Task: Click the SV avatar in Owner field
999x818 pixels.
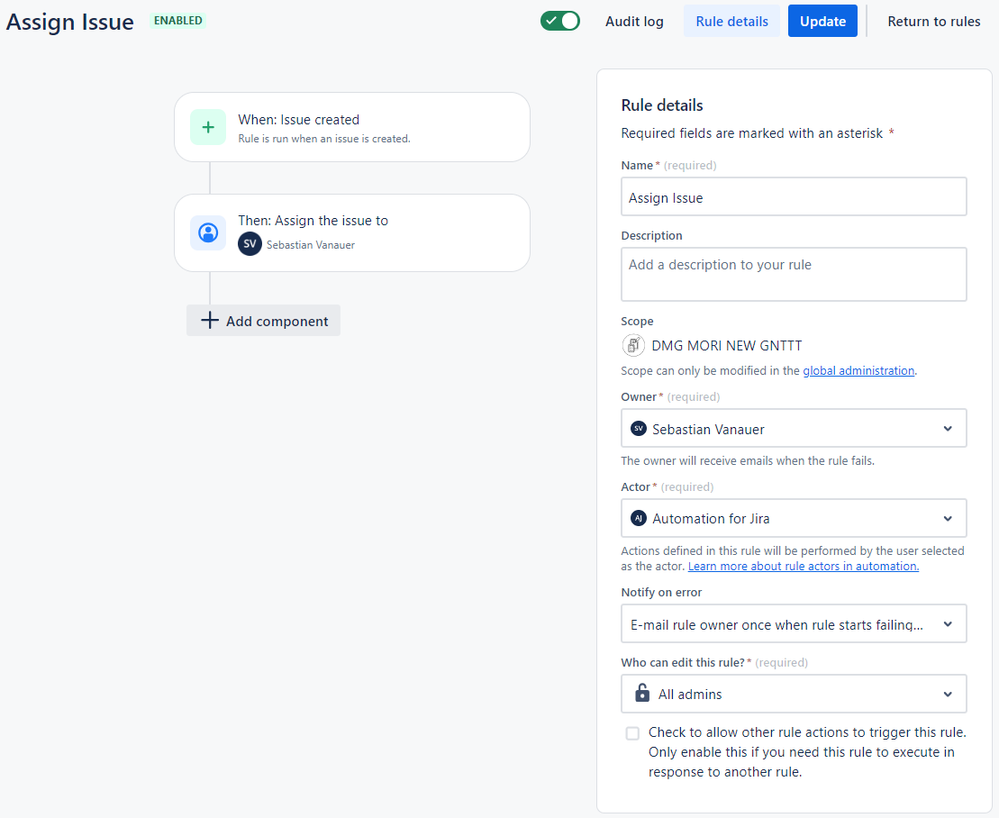Action: click(x=638, y=429)
